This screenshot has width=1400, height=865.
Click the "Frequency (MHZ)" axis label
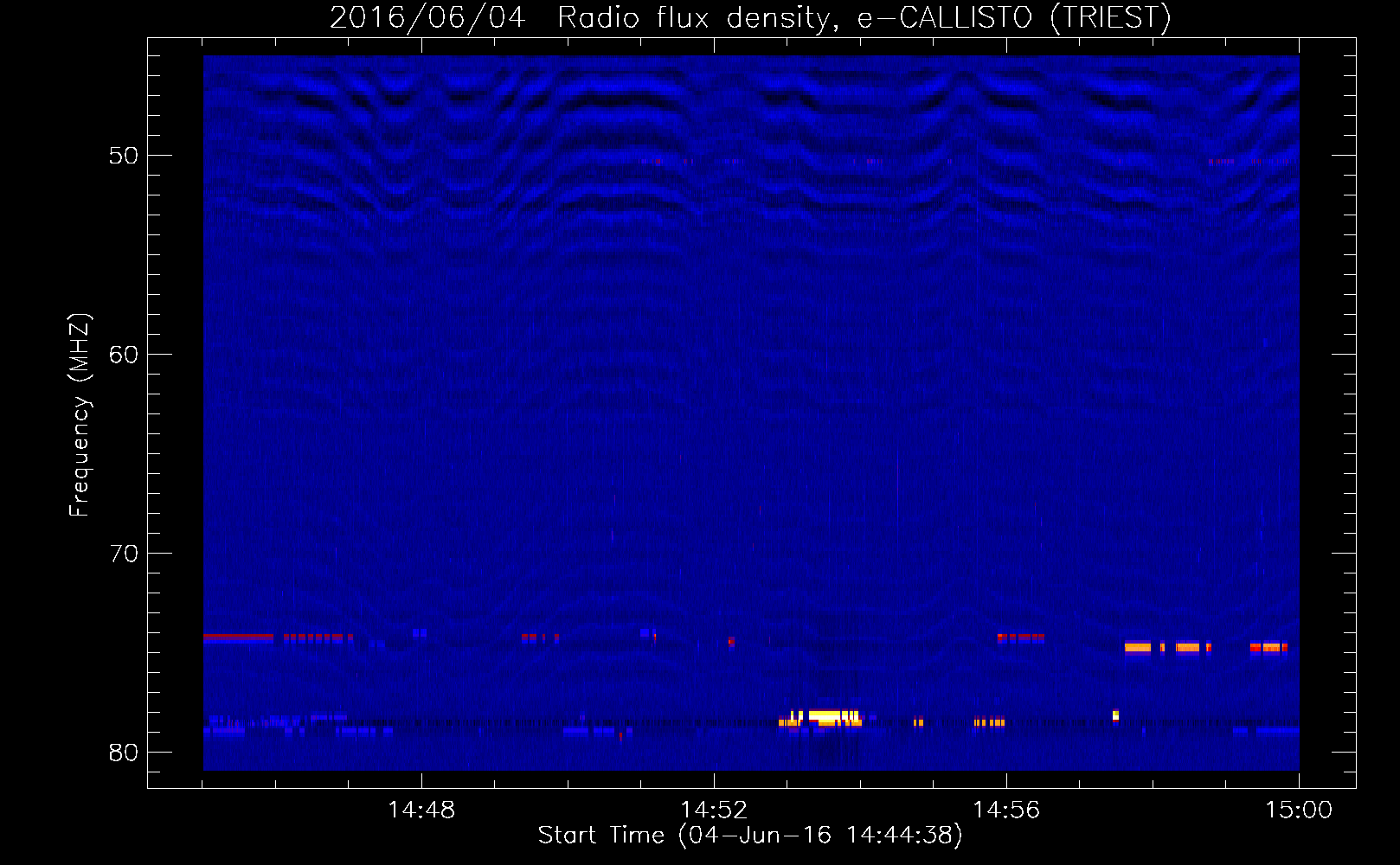point(80,415)
